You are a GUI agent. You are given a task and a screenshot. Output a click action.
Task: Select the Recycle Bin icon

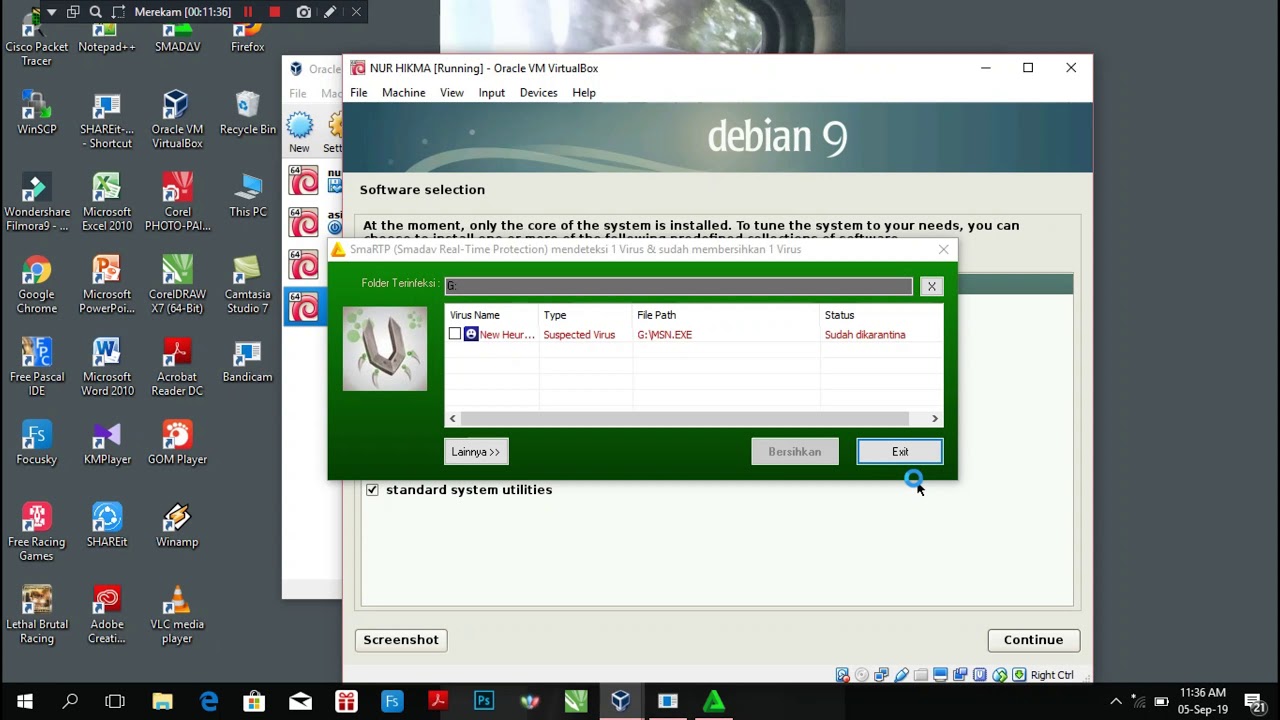point(247,113)
